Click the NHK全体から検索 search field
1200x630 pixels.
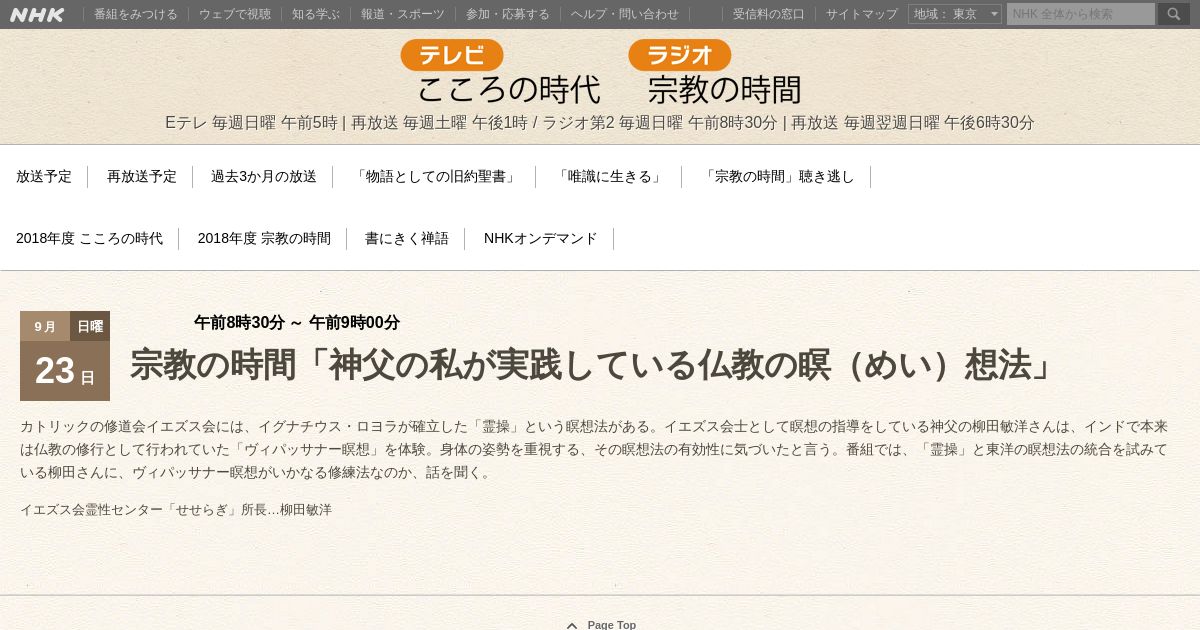click(1081, 14)
